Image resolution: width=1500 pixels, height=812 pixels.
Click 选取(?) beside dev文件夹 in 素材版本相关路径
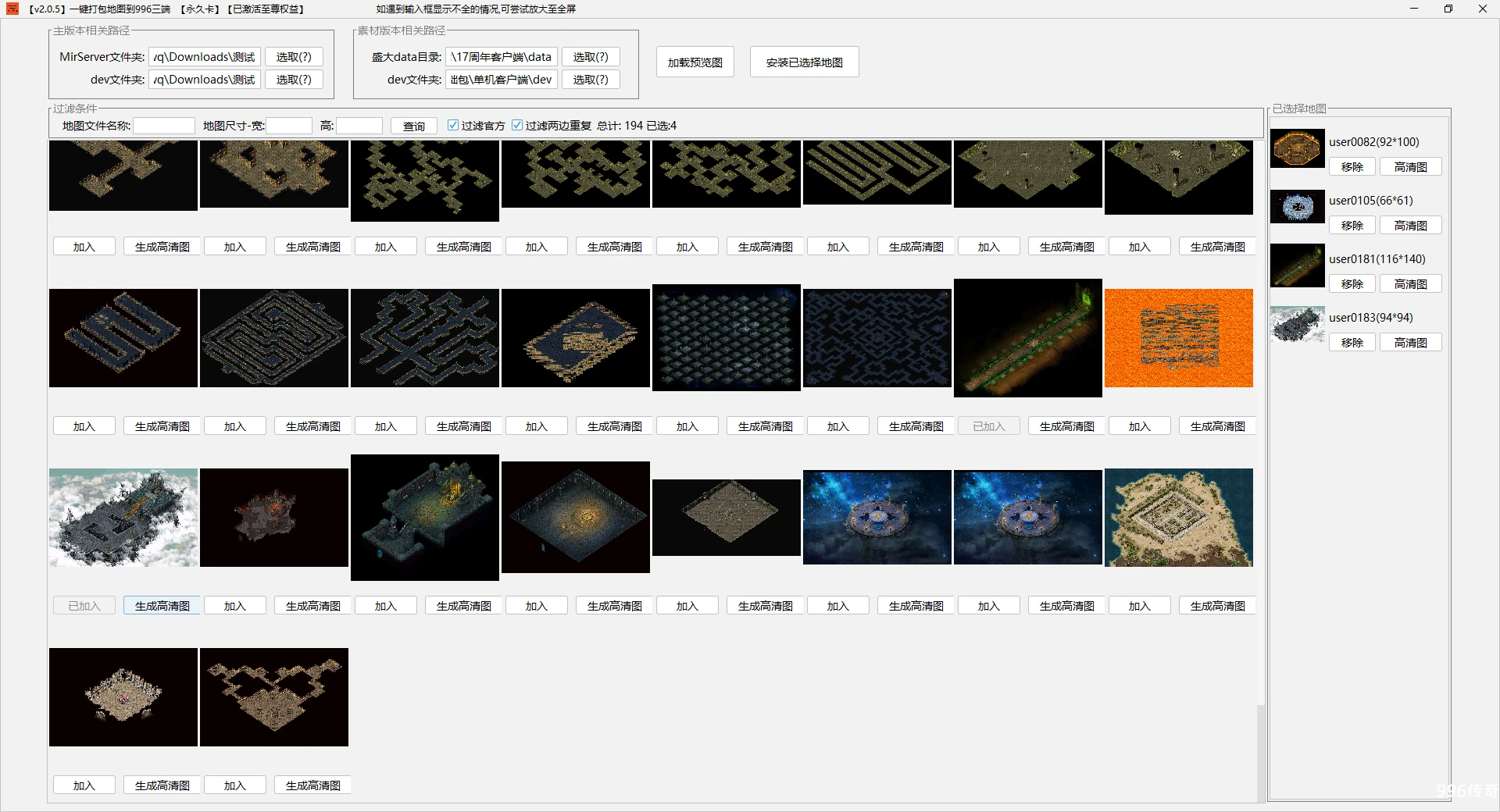click(x=591, y=80)
